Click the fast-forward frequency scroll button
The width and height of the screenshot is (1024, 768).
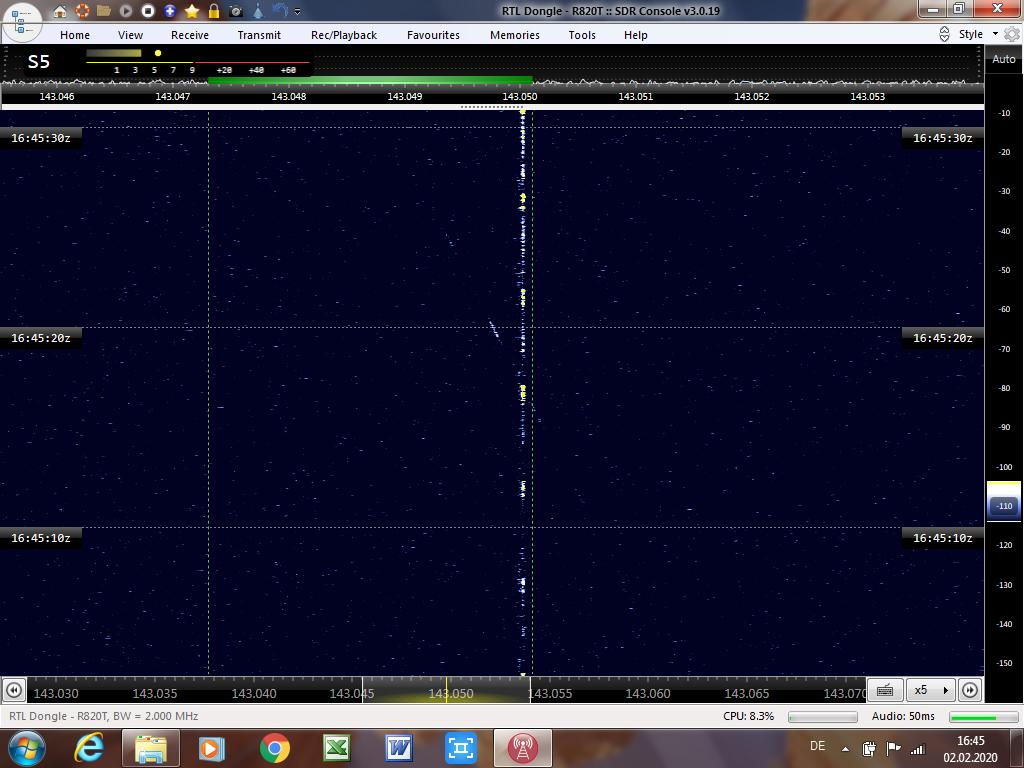click(970, 690)
